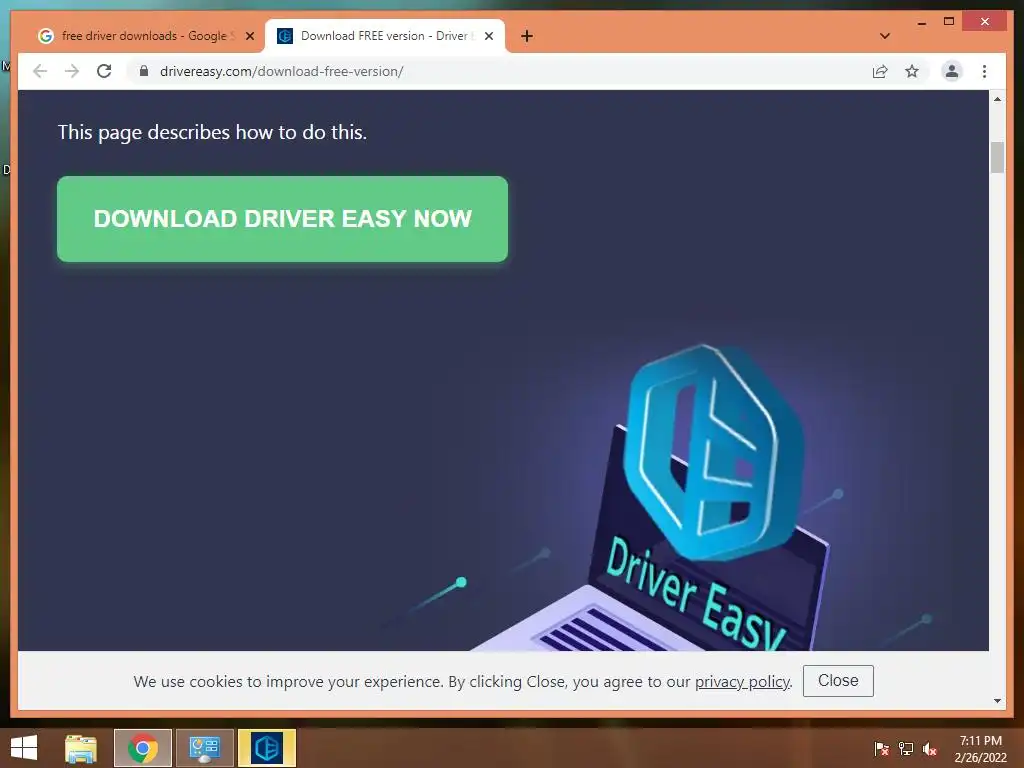Click the Action Center flag tray icon
1024x768 pixels.
tap(882, 749)
